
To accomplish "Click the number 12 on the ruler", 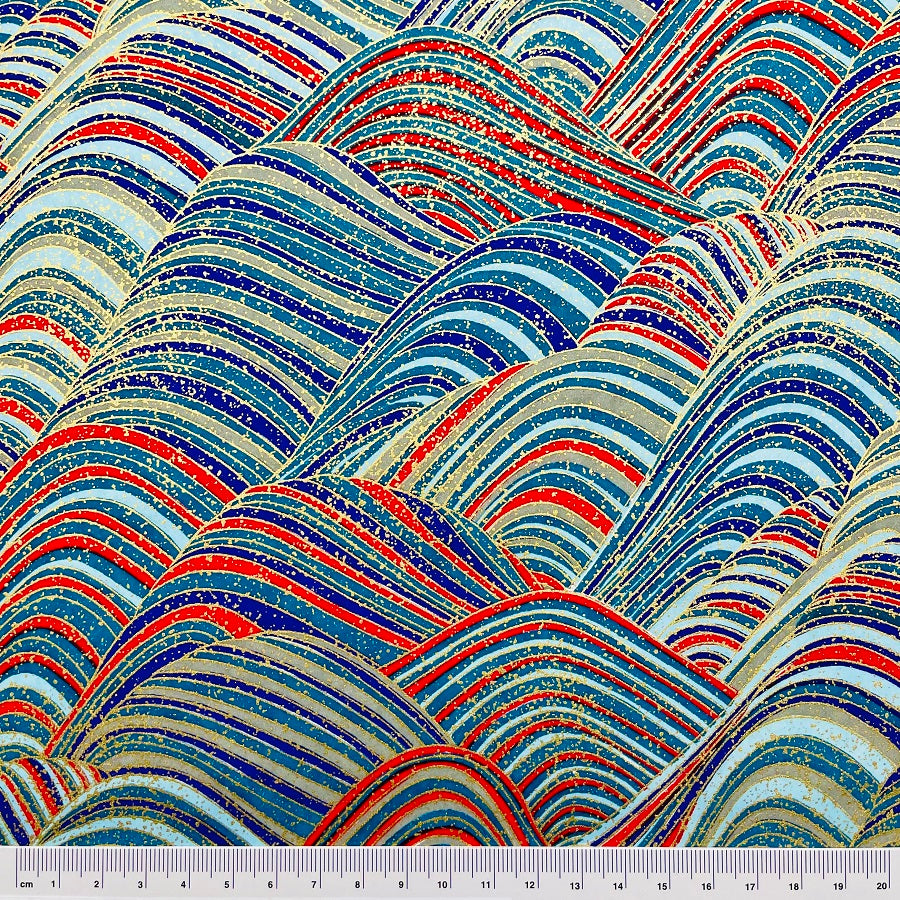I will point(530,884).
